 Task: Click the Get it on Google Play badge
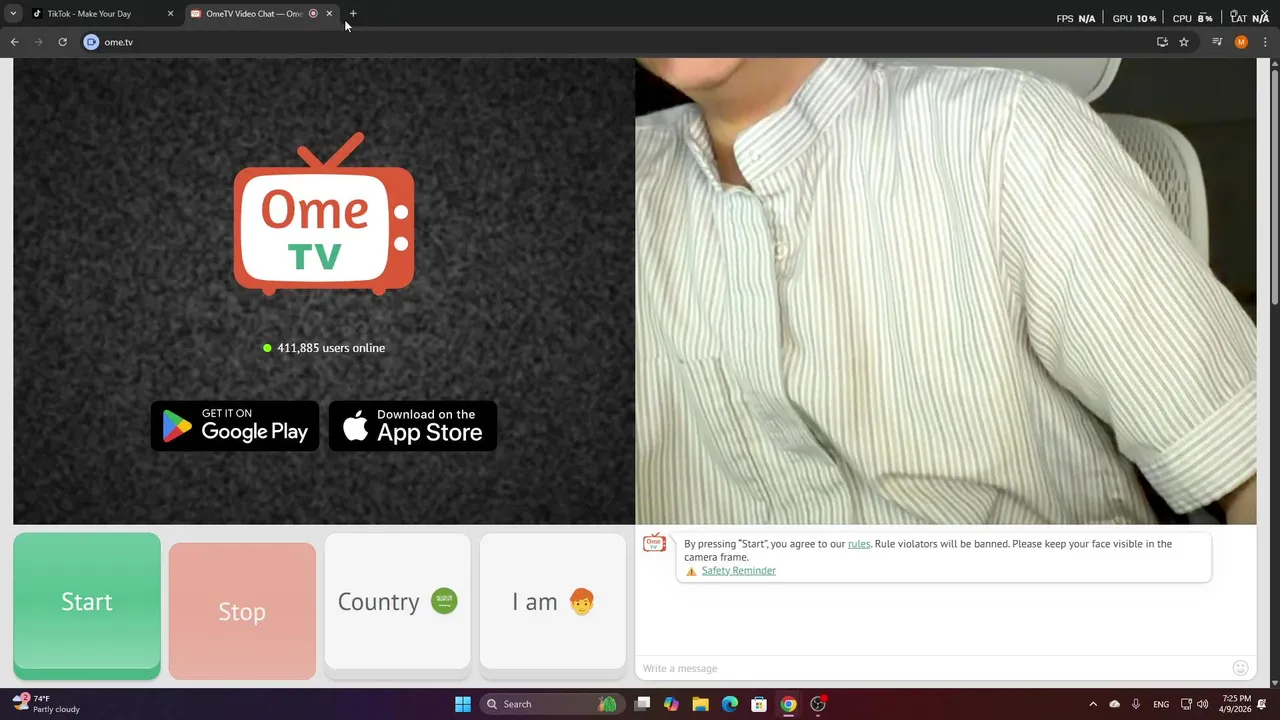235,426
